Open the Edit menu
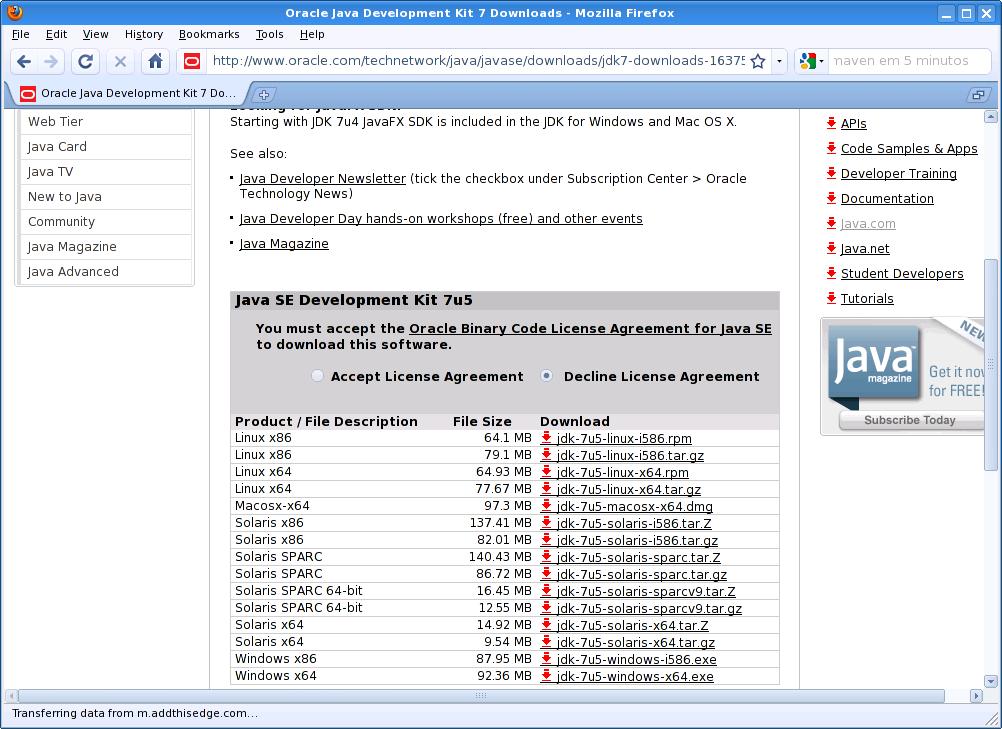The width and height of the screenshot is (1002, 729). tap(56, 35)
